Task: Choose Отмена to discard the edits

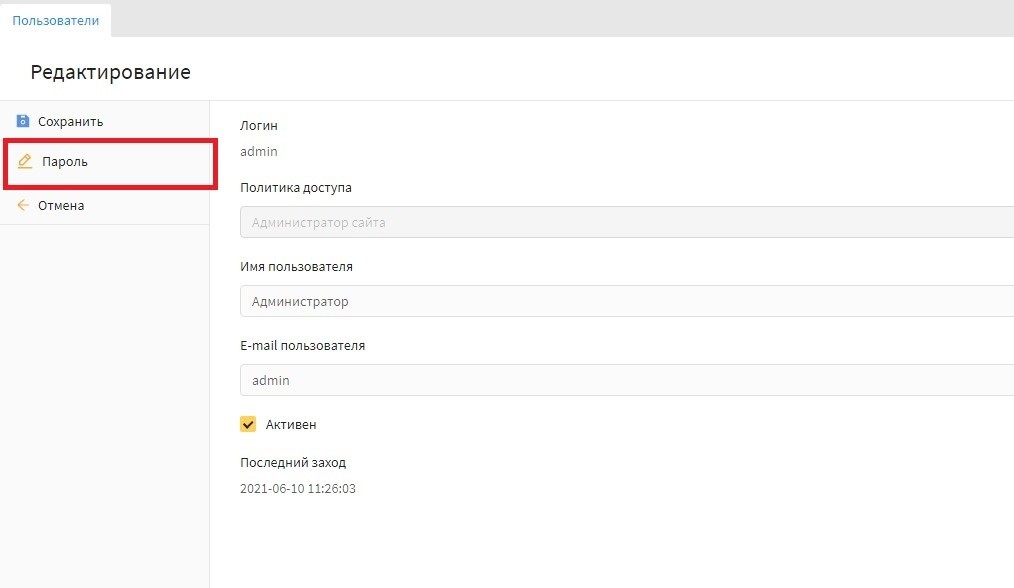Action: coord(61,205)
